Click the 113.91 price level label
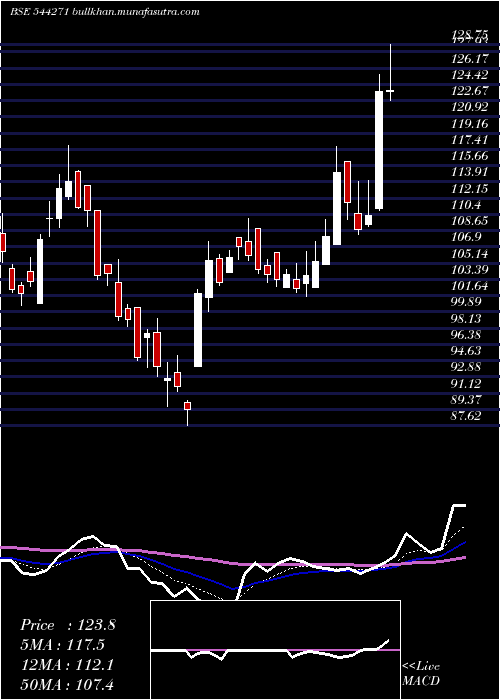 [469, 172]
